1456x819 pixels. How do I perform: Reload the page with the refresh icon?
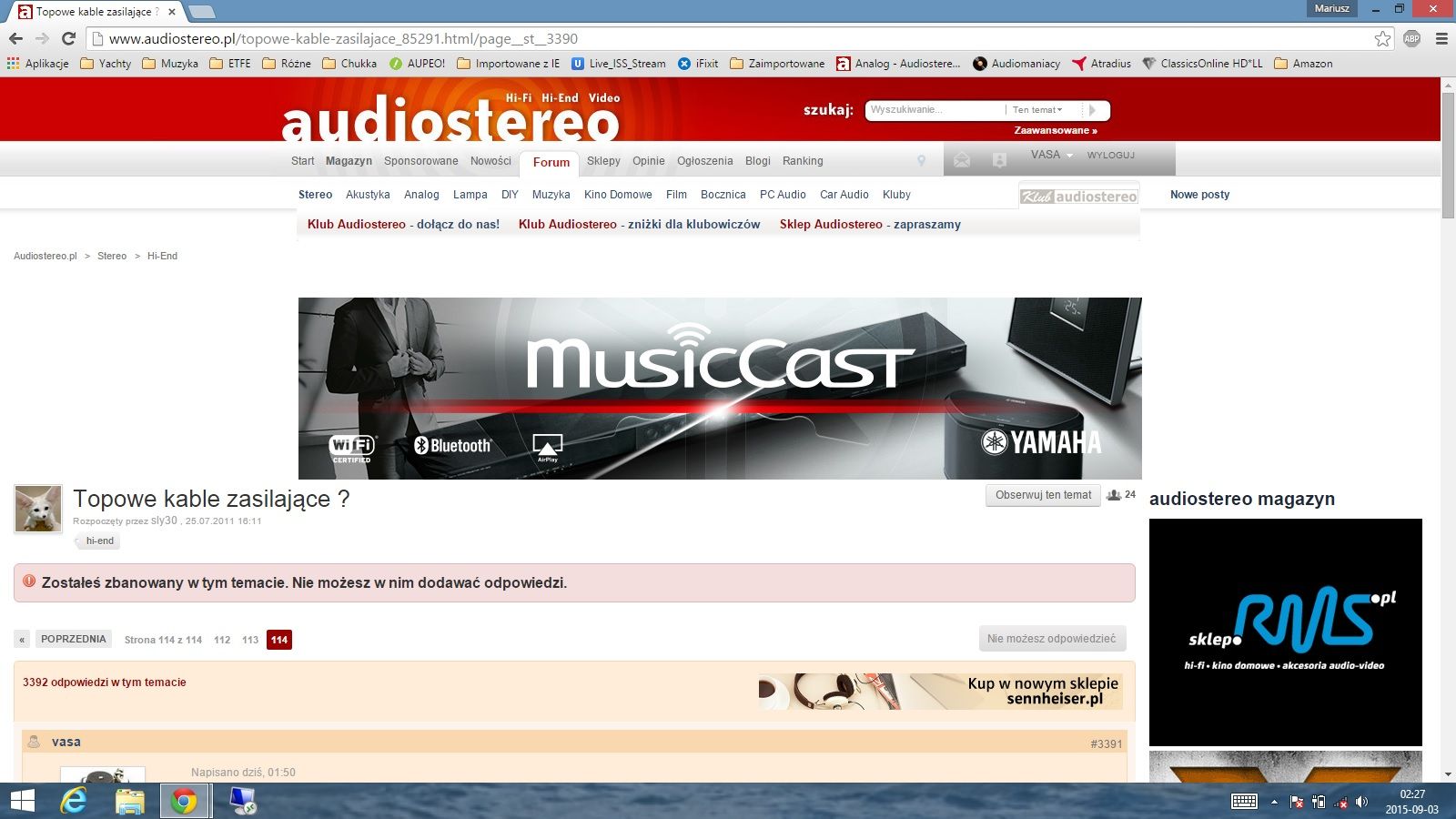click(x=68, y=38)
